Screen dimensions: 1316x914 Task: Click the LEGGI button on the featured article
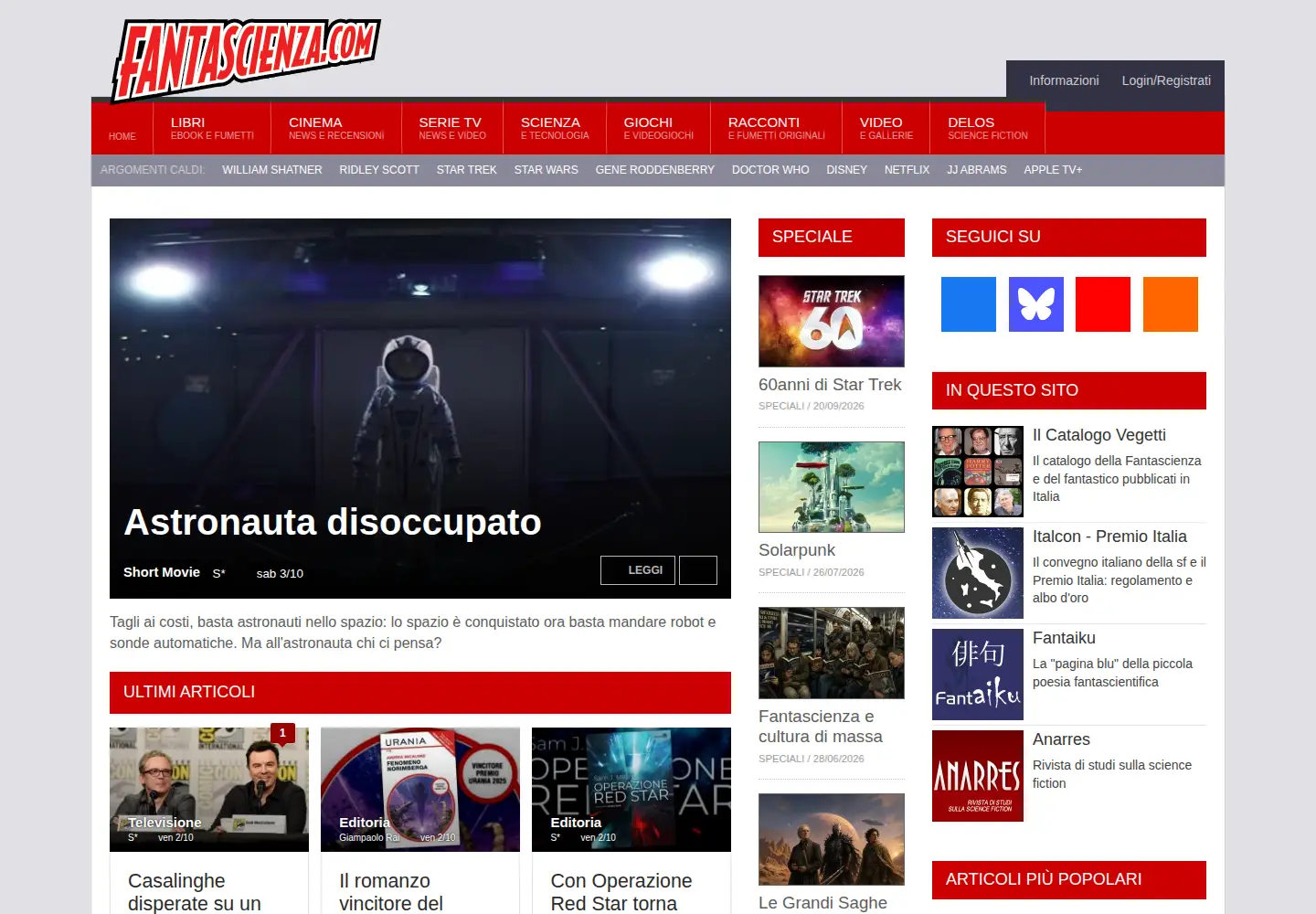click(x=638, y=570)
